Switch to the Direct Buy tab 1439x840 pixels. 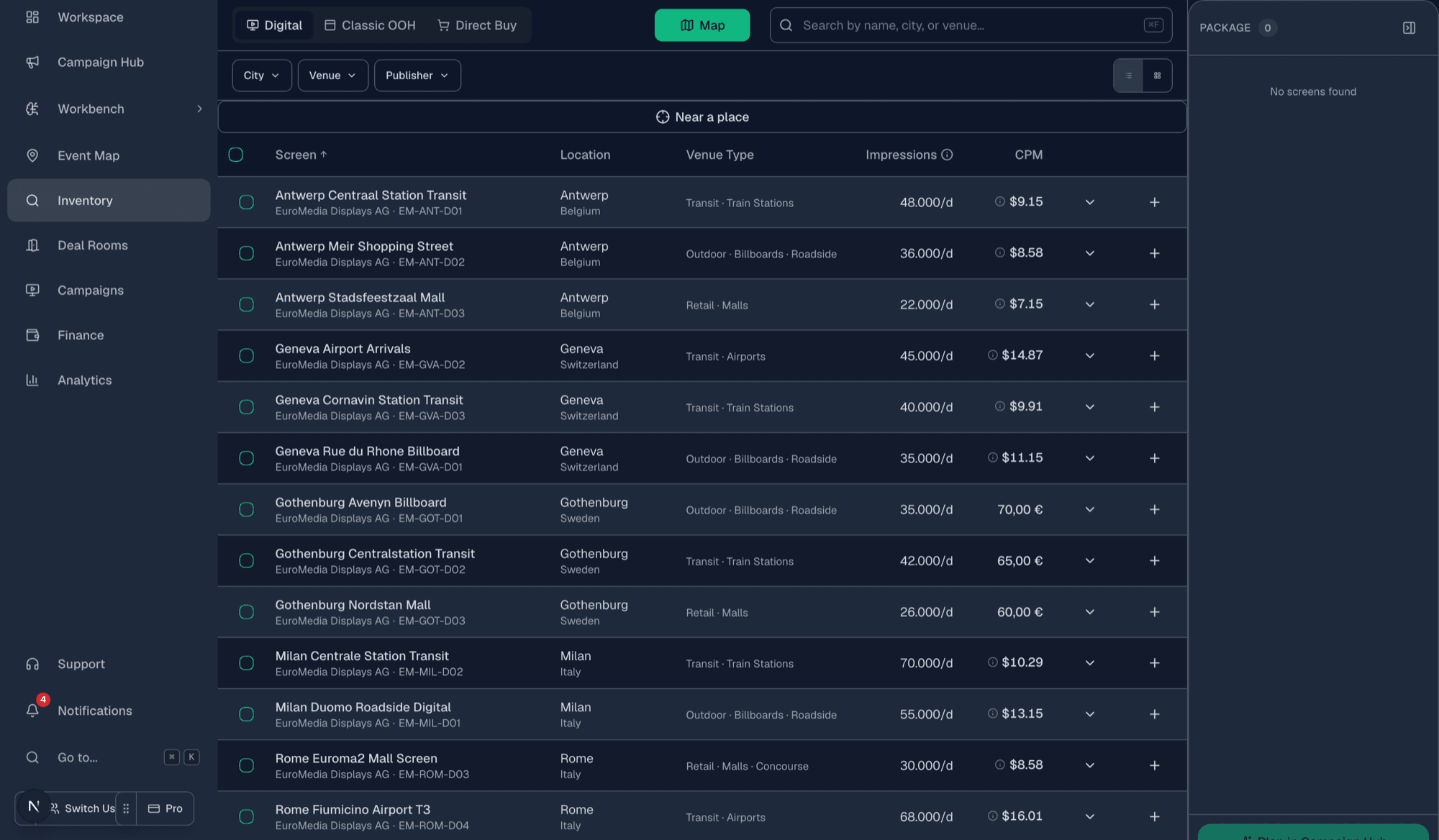point(477,25)
